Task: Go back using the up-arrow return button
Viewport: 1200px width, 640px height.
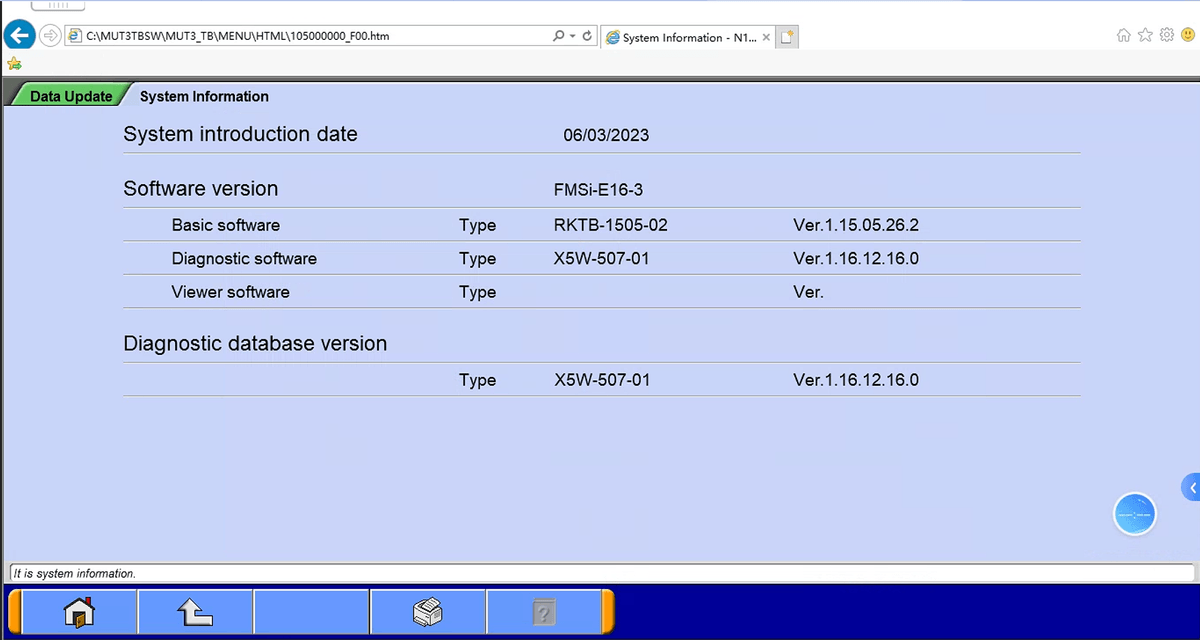Action: click(x=195, y=611)
